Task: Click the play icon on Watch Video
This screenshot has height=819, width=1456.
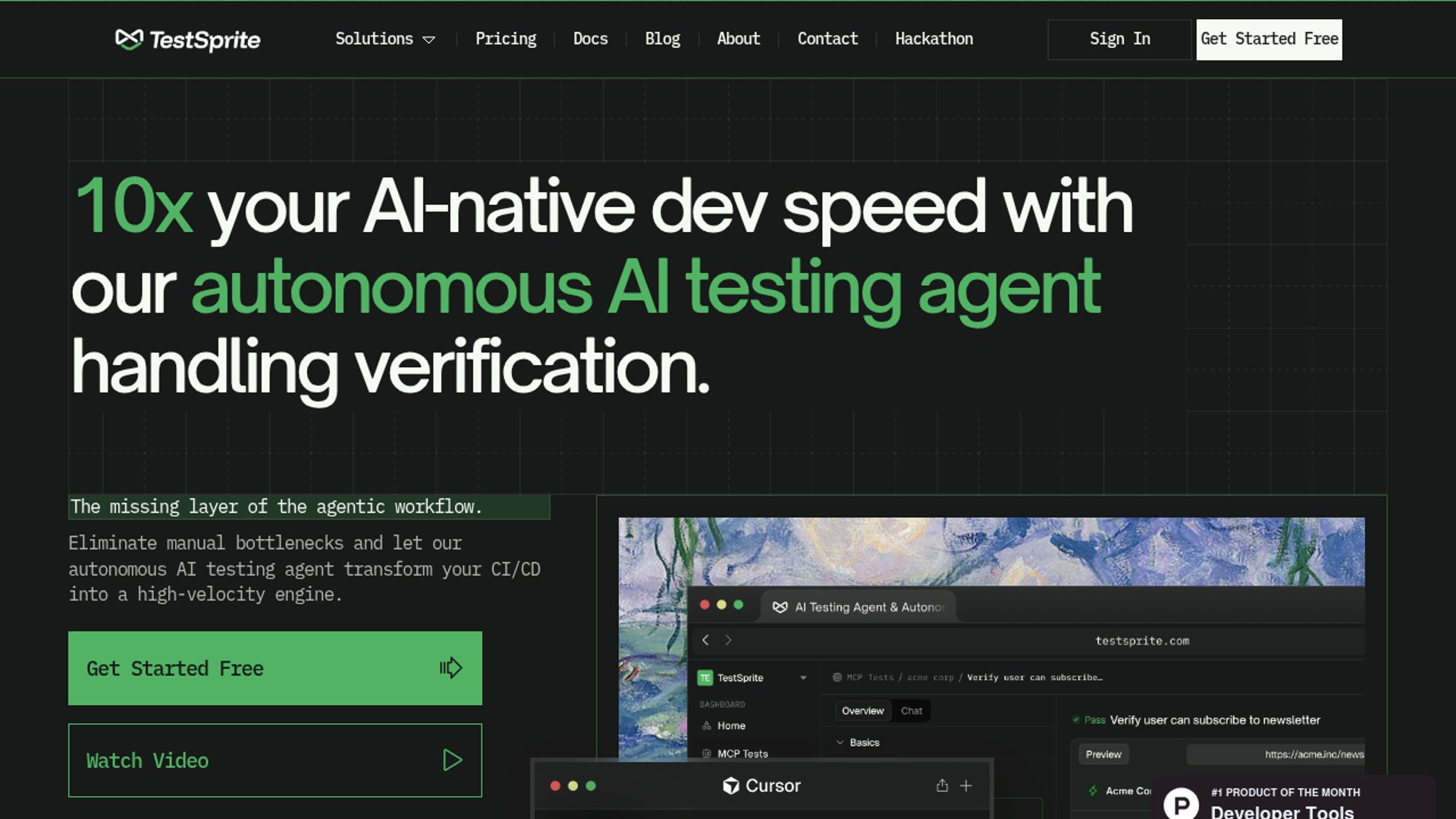Action: [452, 760]
